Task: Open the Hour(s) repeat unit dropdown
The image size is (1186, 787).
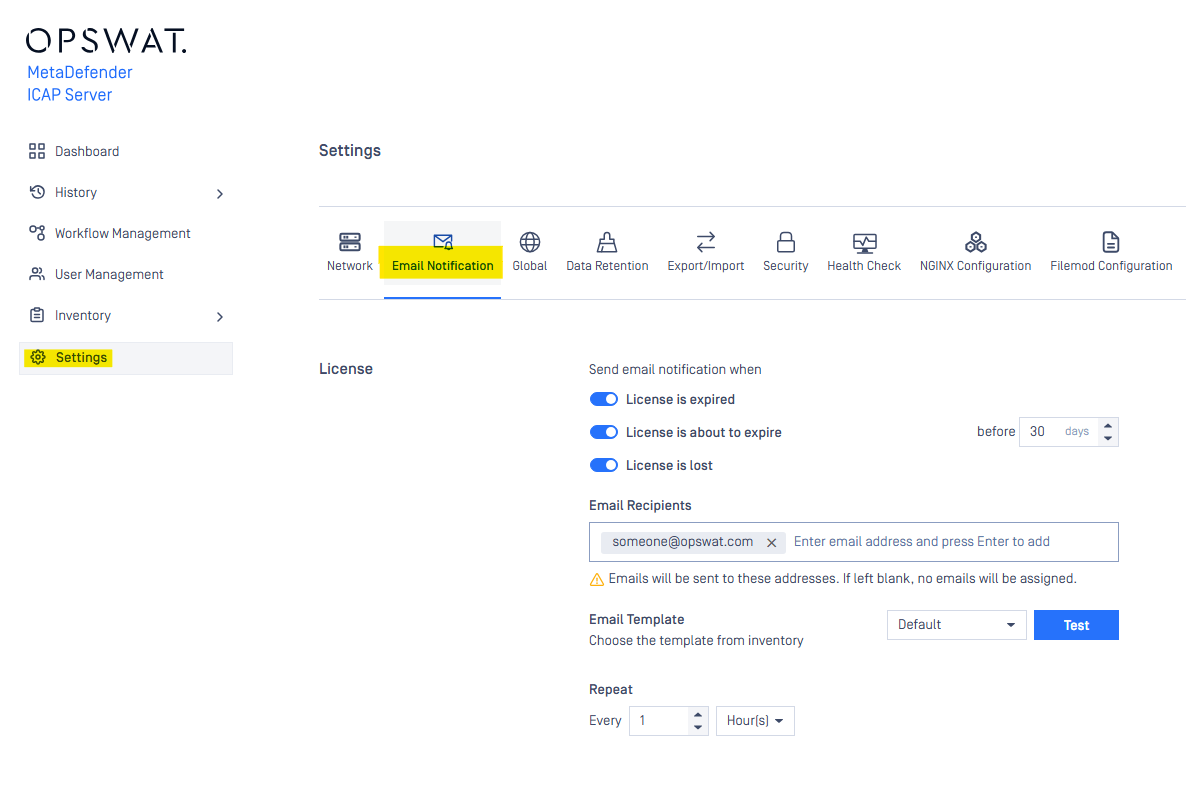Action: click(755, 721)
